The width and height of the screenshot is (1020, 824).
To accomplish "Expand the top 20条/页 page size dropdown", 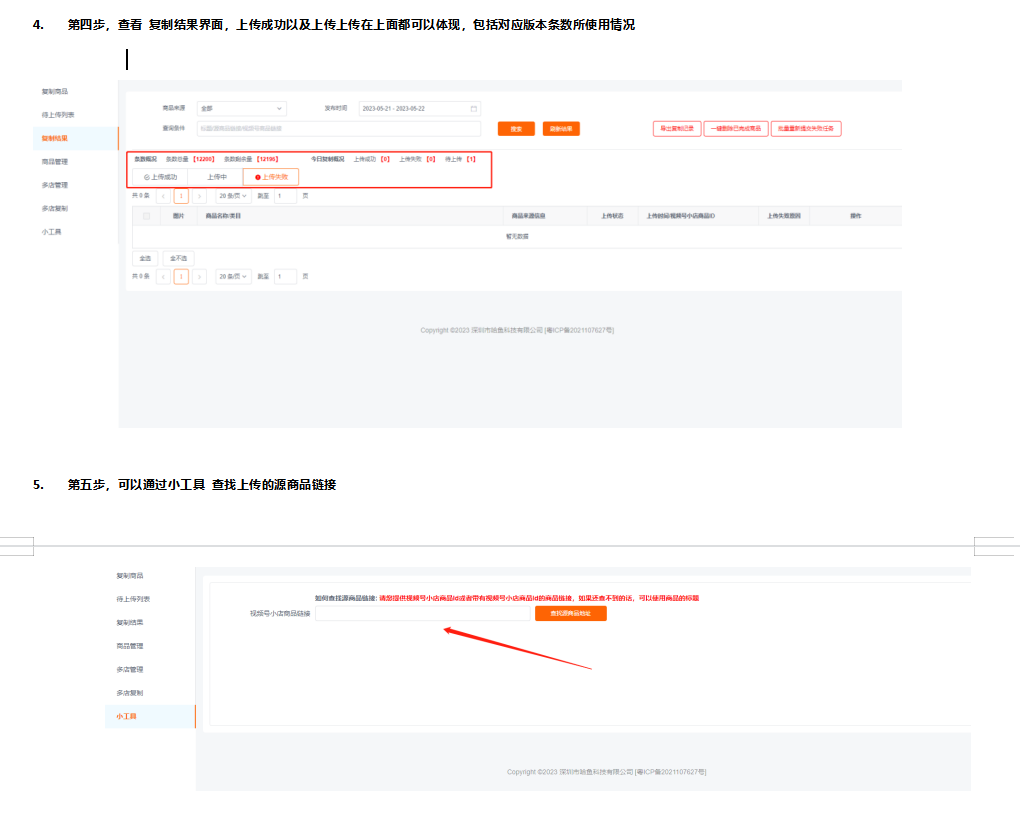I will tap(234, 196).
